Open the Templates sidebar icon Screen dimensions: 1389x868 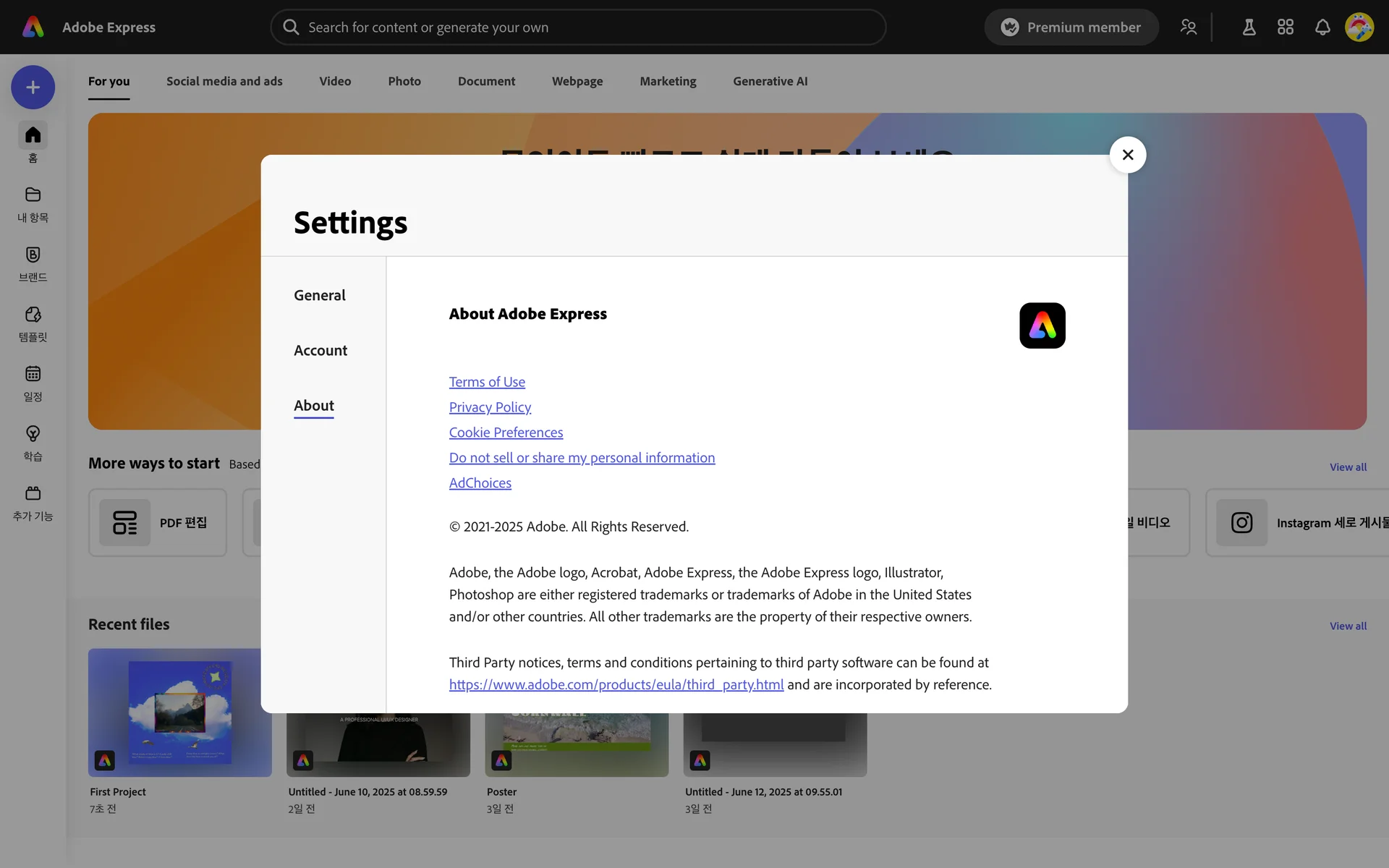pos(33,315)
